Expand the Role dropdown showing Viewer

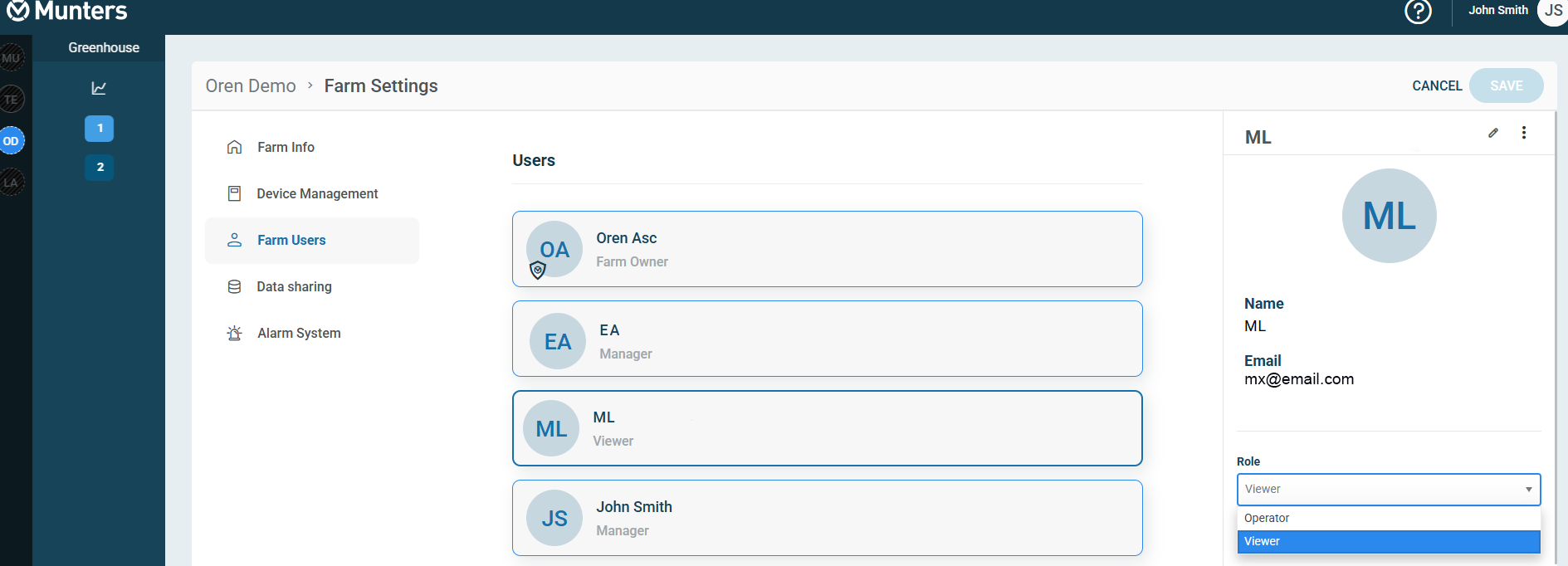coord(1388,490)
